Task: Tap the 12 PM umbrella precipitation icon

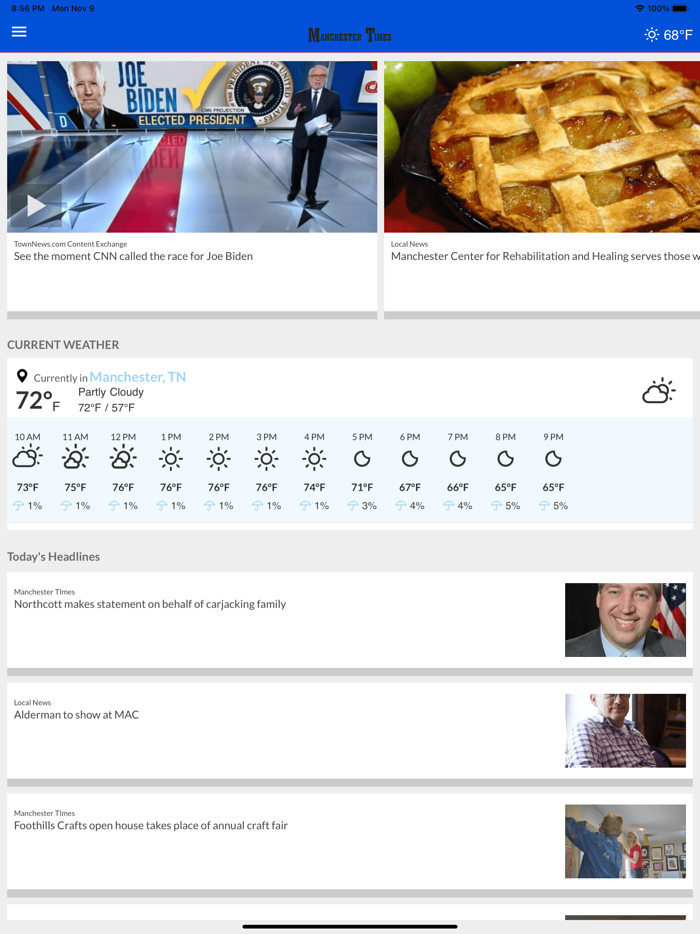Action: [x=114, y=506]
